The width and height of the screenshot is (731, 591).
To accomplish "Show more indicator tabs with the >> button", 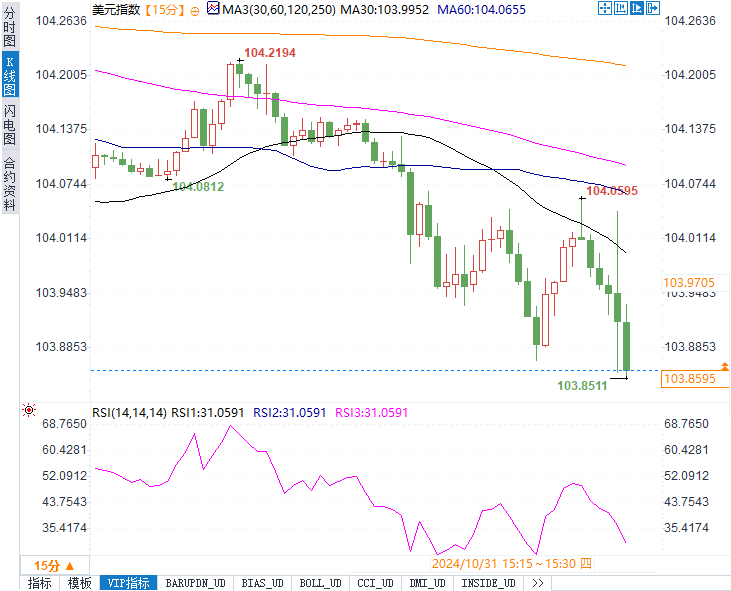I will coord(538,583).
